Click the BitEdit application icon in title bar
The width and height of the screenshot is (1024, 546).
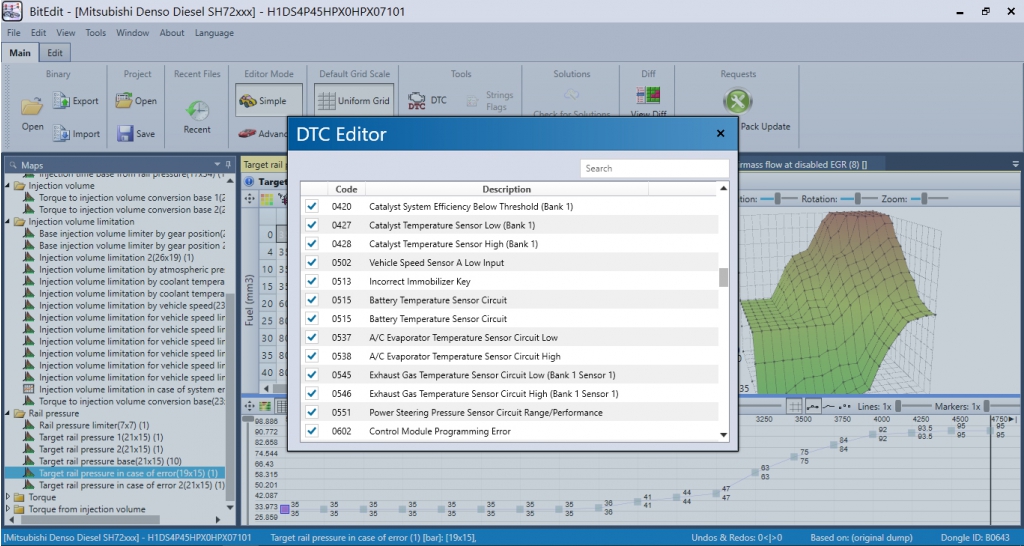(12, 11)
